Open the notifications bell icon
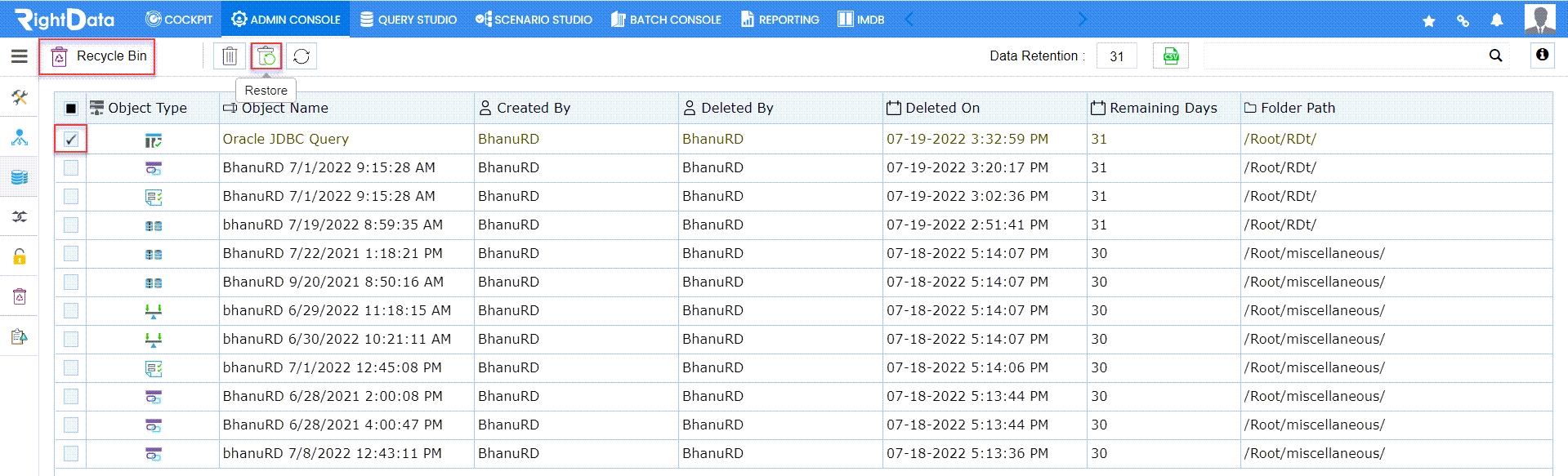 [1497, 20]
